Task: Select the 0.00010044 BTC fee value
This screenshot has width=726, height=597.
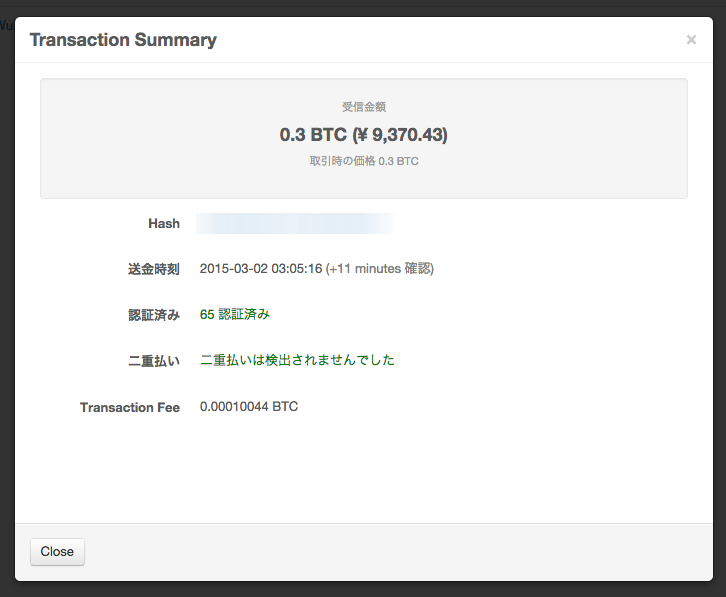Action: [249, 406]
